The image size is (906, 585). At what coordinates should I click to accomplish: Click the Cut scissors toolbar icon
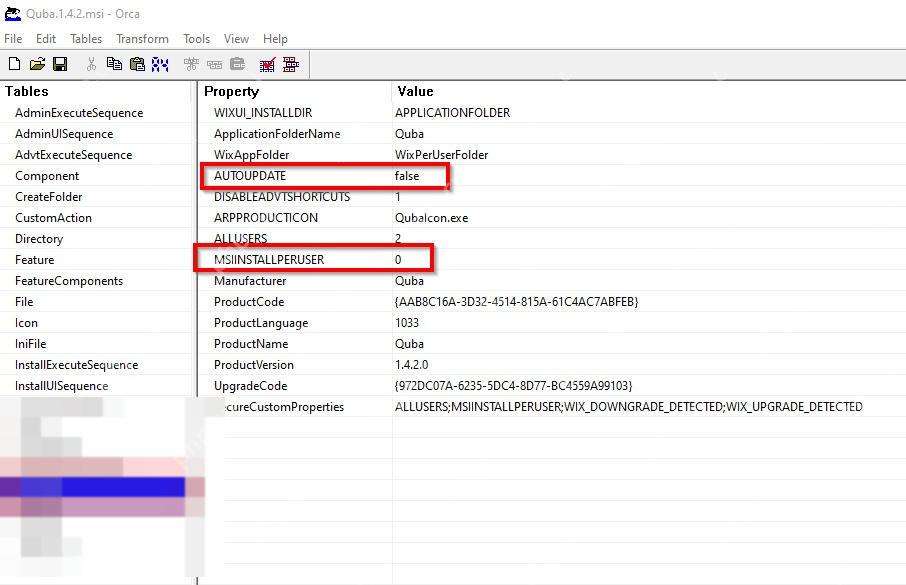91,64
